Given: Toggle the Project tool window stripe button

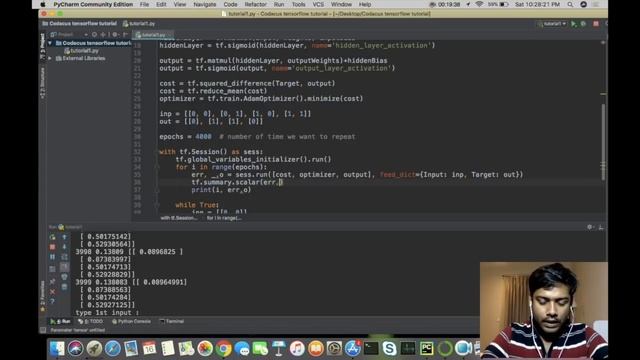Looking at the screenshot, I should tap(42, 47).
